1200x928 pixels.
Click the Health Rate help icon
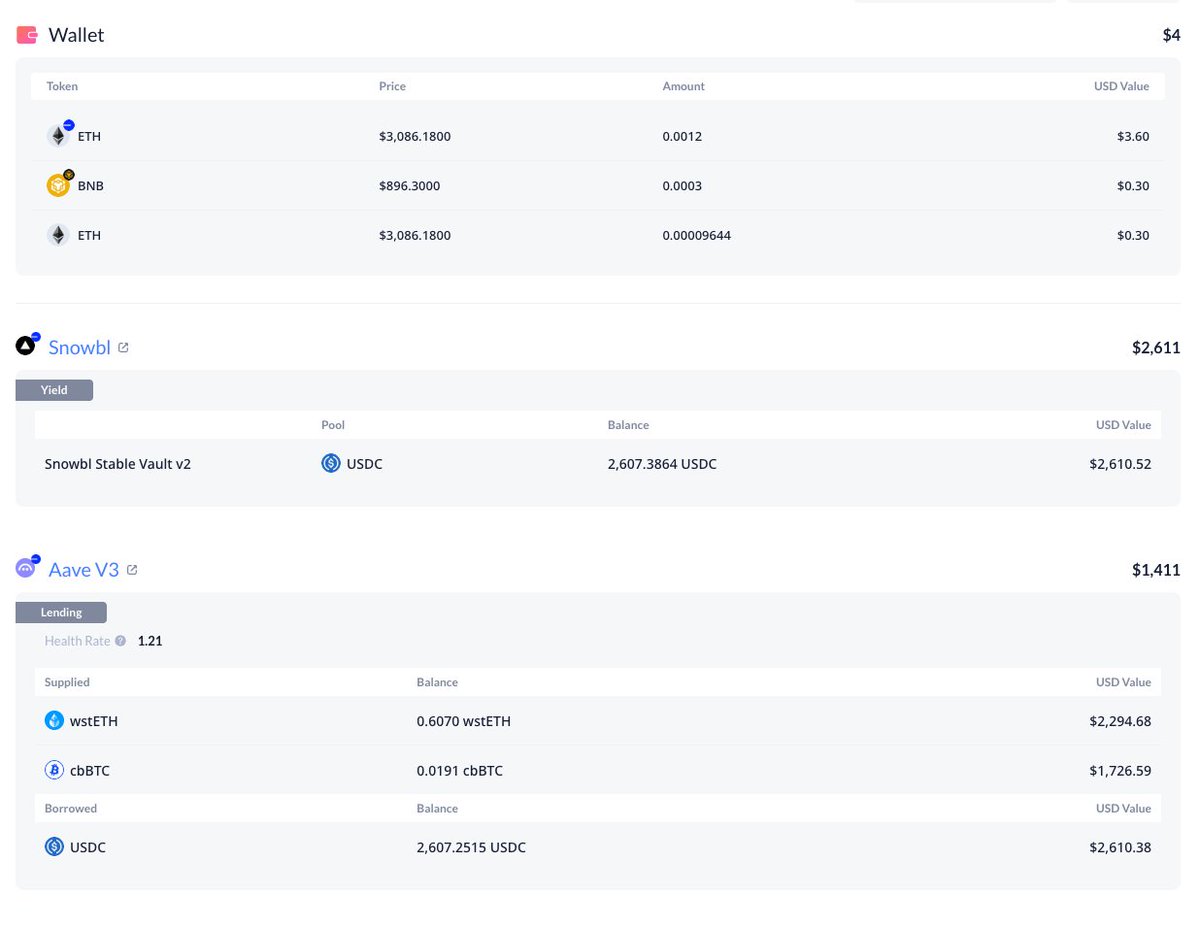120,641
